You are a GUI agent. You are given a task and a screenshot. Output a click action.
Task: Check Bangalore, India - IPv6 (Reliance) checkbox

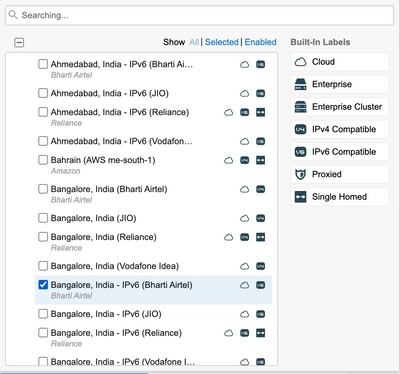coord(43,333)
